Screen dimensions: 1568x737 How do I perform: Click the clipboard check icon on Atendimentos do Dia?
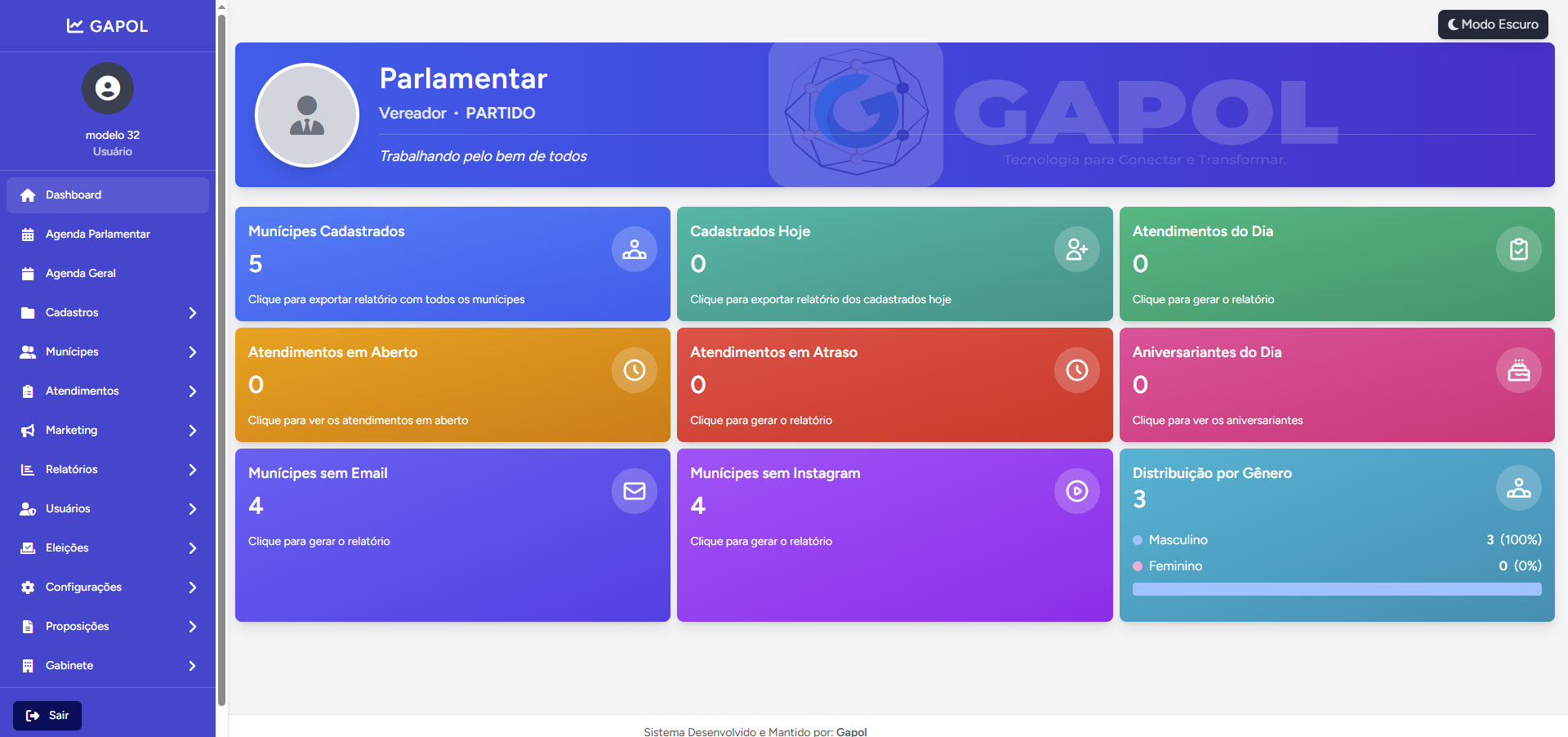click(x=1518, y=249)
